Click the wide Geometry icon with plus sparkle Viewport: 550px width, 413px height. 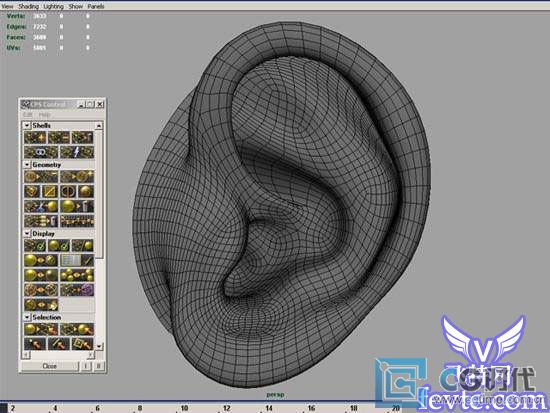pos(77,176)
